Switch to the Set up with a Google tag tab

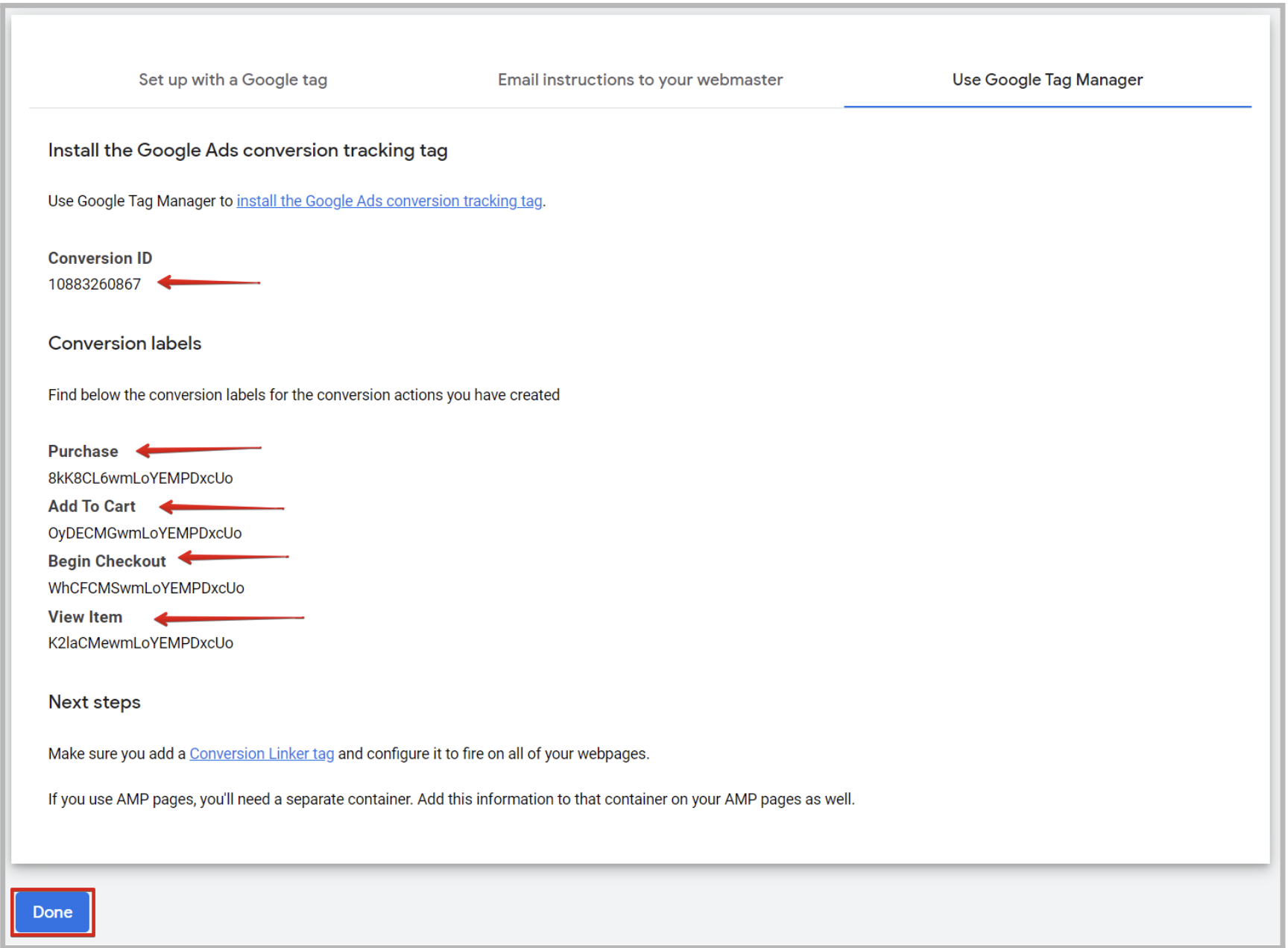pyautogui.click(x=233, y=80)
